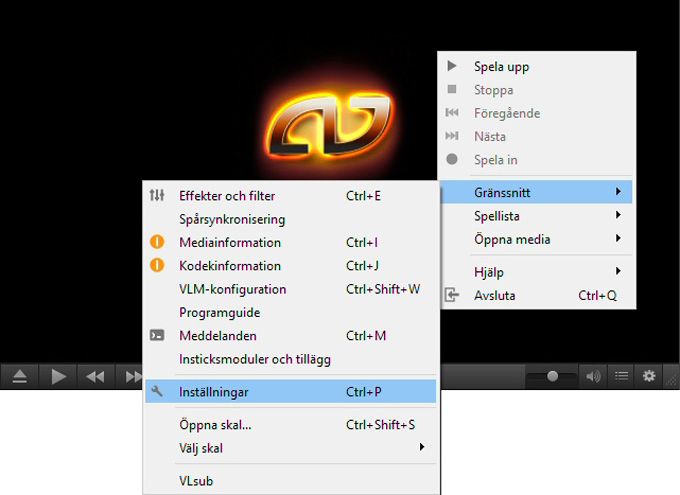Open the playlist via the list icon
Screen dimensions: 680x495
click(621, 376)
